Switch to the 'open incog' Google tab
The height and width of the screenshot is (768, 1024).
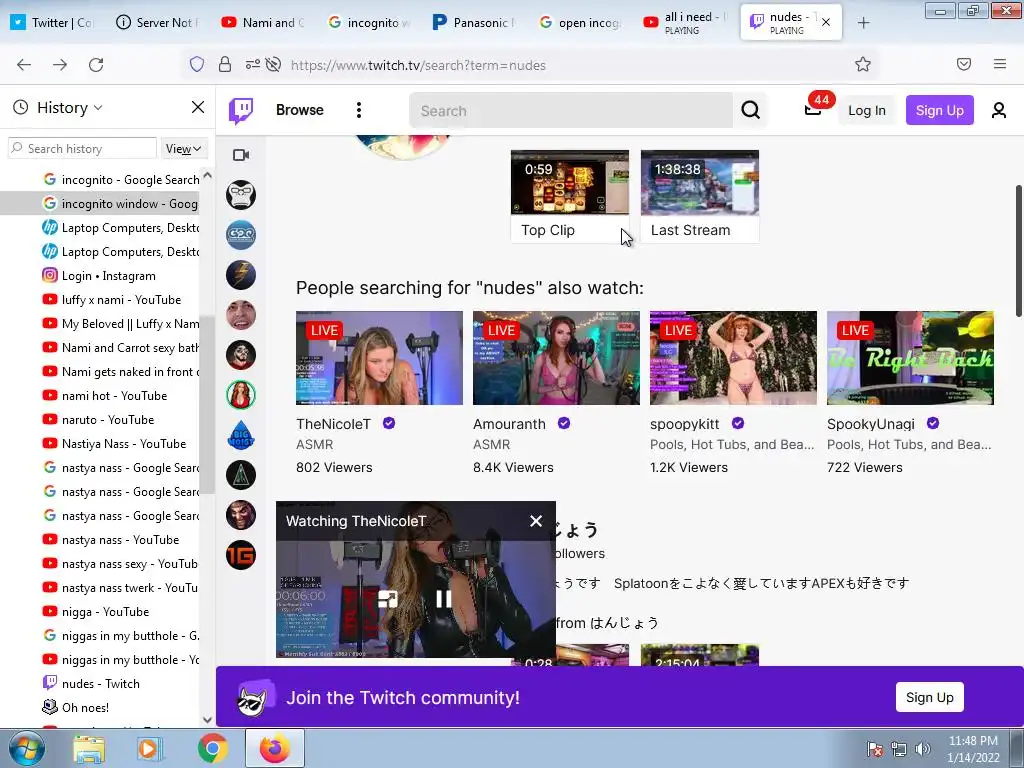[x=580, y=23]
